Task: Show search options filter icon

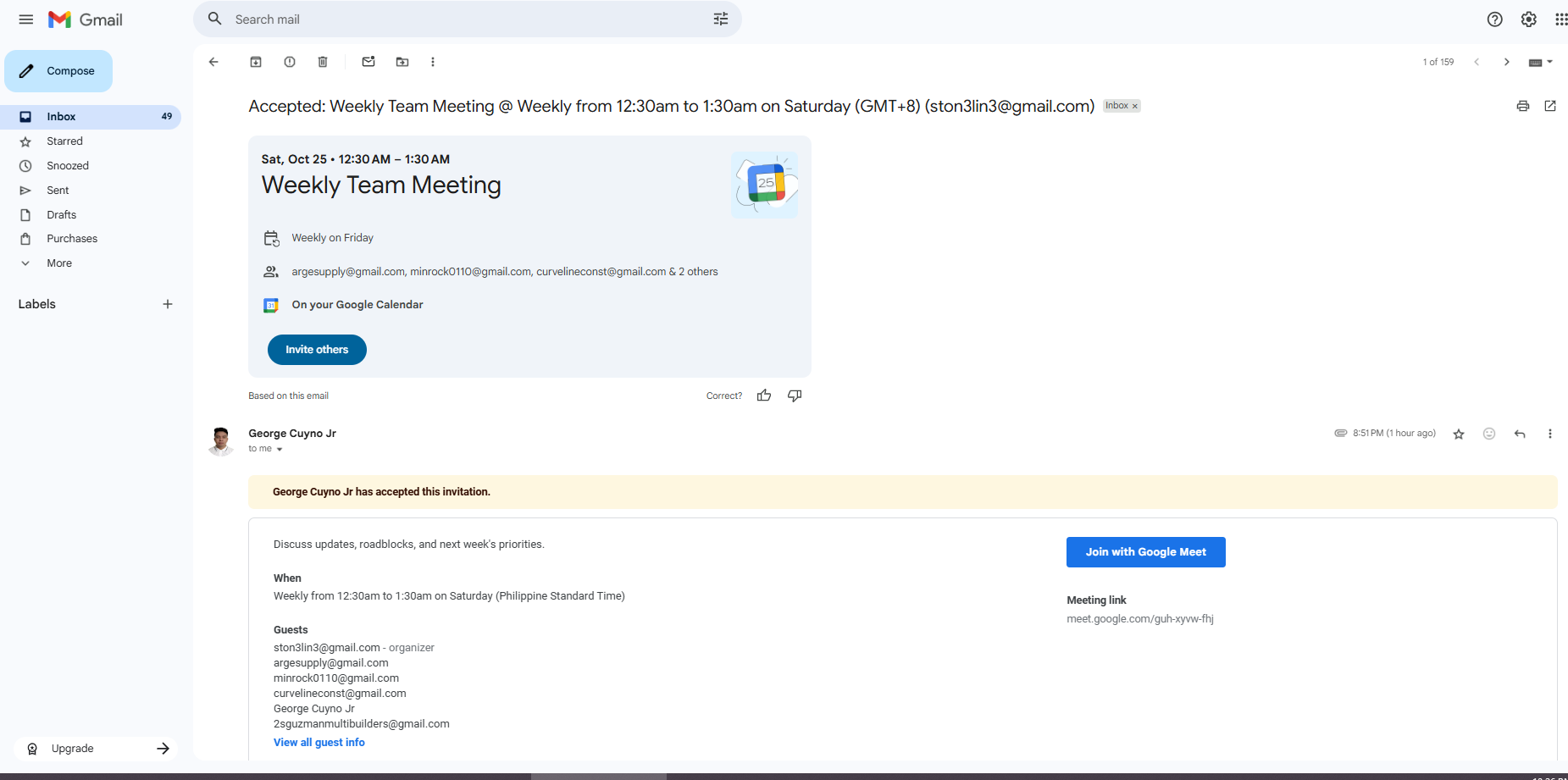Action: [x=721, y=19]
